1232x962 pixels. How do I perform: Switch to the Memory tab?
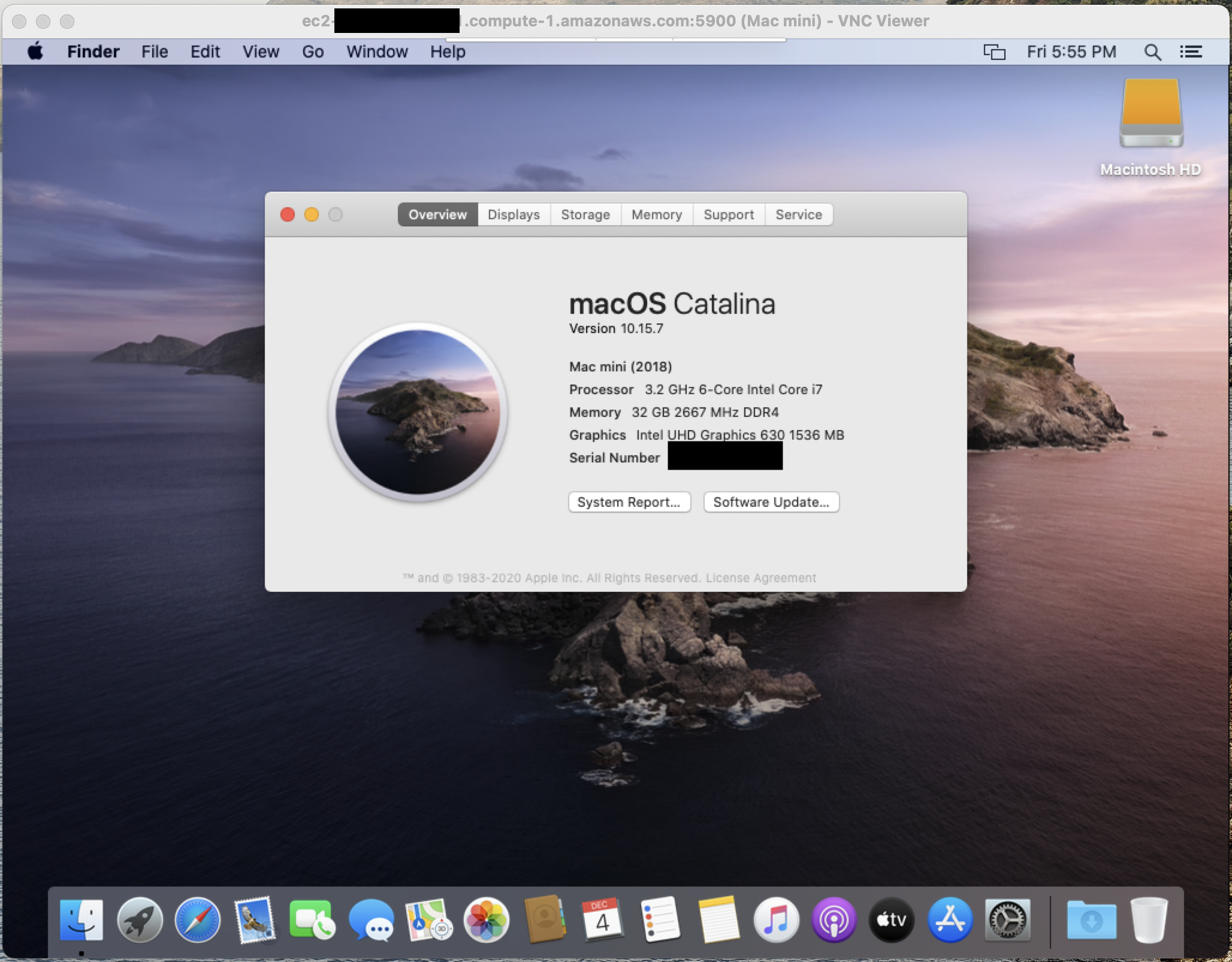[x=657, y=214]
